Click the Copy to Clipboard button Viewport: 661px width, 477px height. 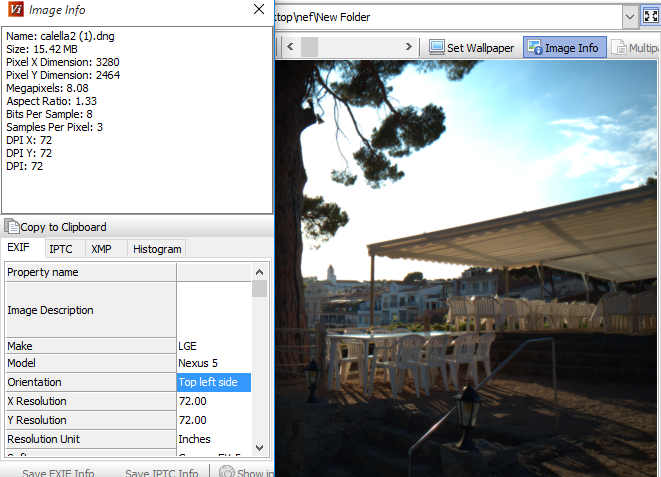(56, 227)
